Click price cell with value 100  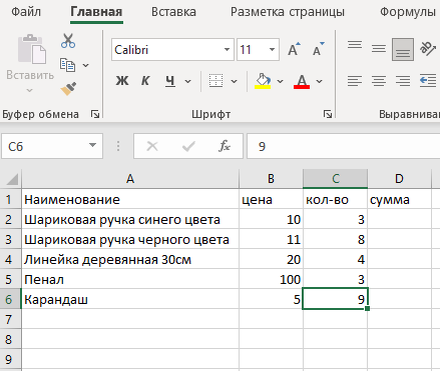pyautogui.click(x=271, y=279)
